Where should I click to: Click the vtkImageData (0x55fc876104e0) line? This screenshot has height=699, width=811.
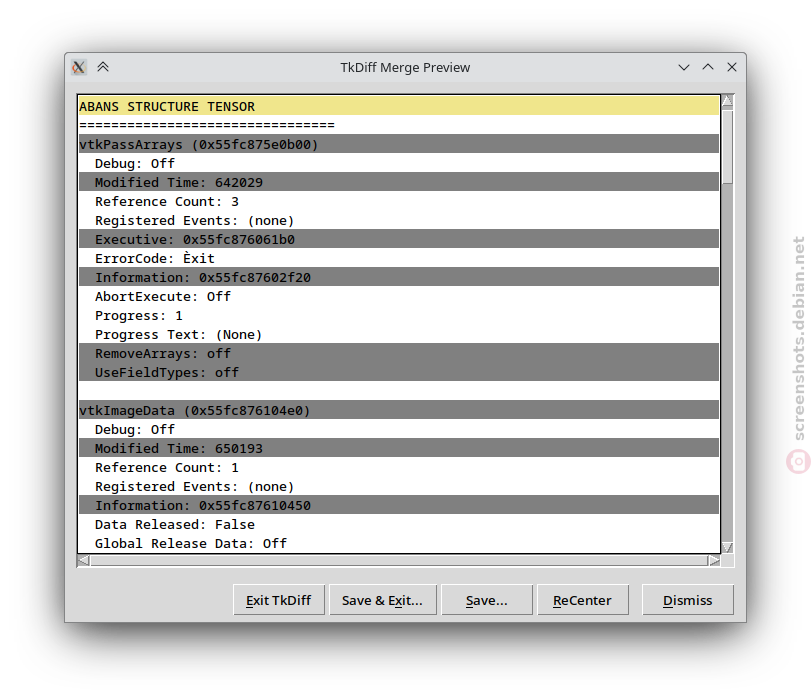point(399,410)
